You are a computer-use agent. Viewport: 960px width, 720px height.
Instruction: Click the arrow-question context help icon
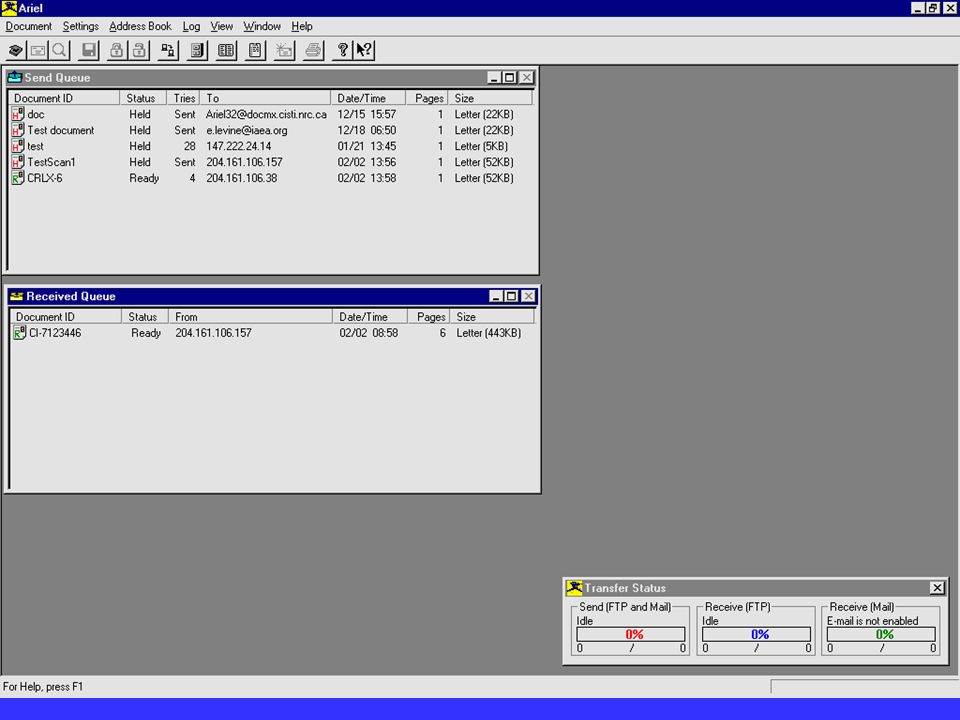pyautogui.click(x=364, y=50)
